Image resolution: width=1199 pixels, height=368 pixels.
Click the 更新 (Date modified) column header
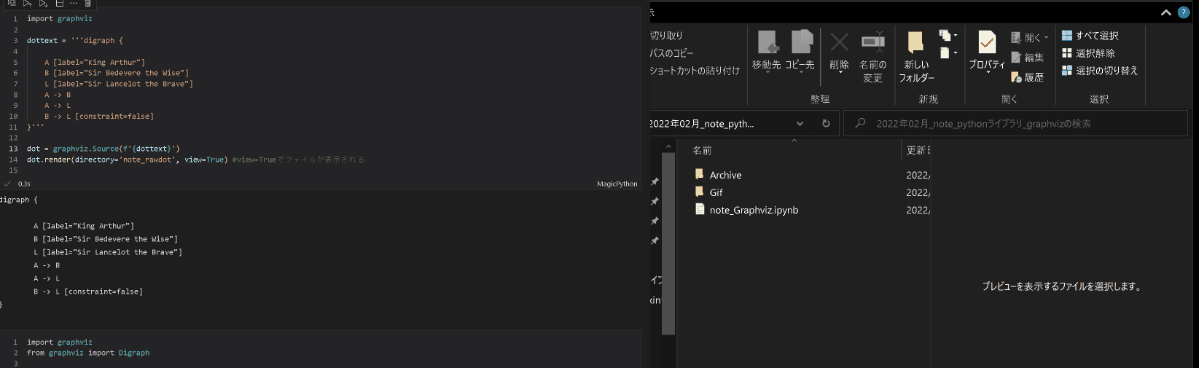point(917,151)
